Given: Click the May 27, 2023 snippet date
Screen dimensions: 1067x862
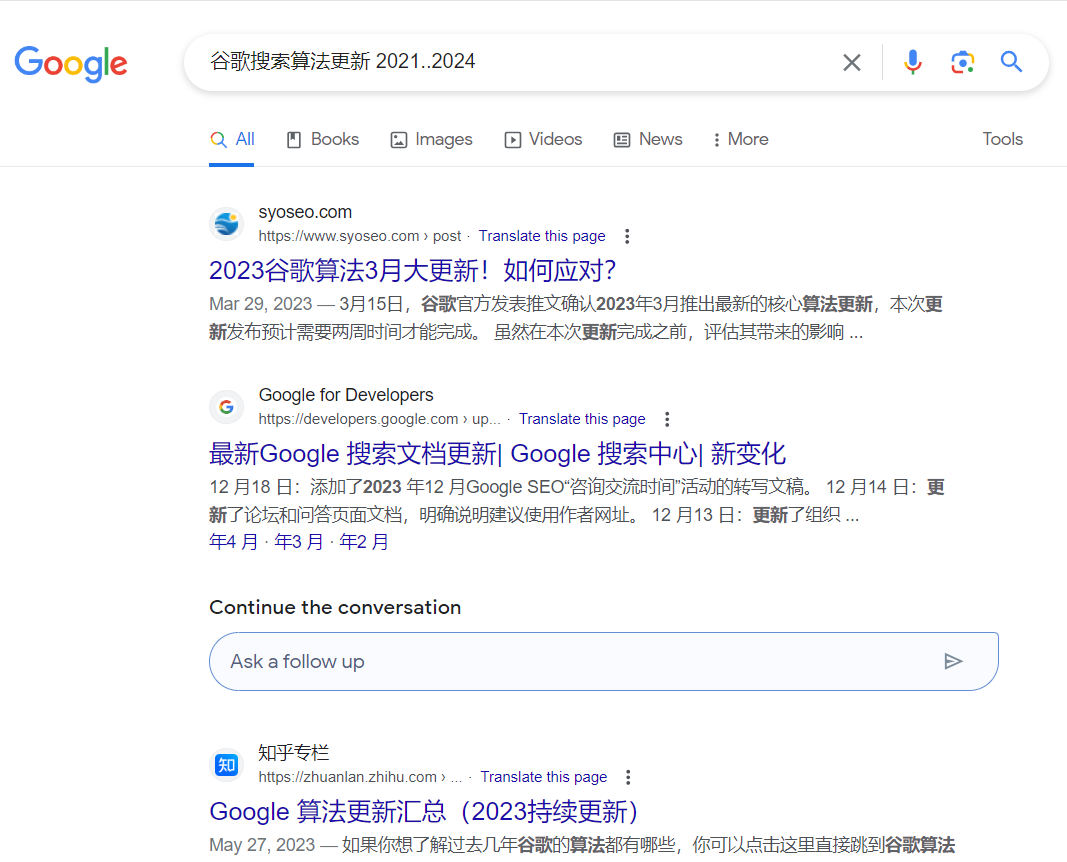Looking at the screenshot, I should 262,845.
